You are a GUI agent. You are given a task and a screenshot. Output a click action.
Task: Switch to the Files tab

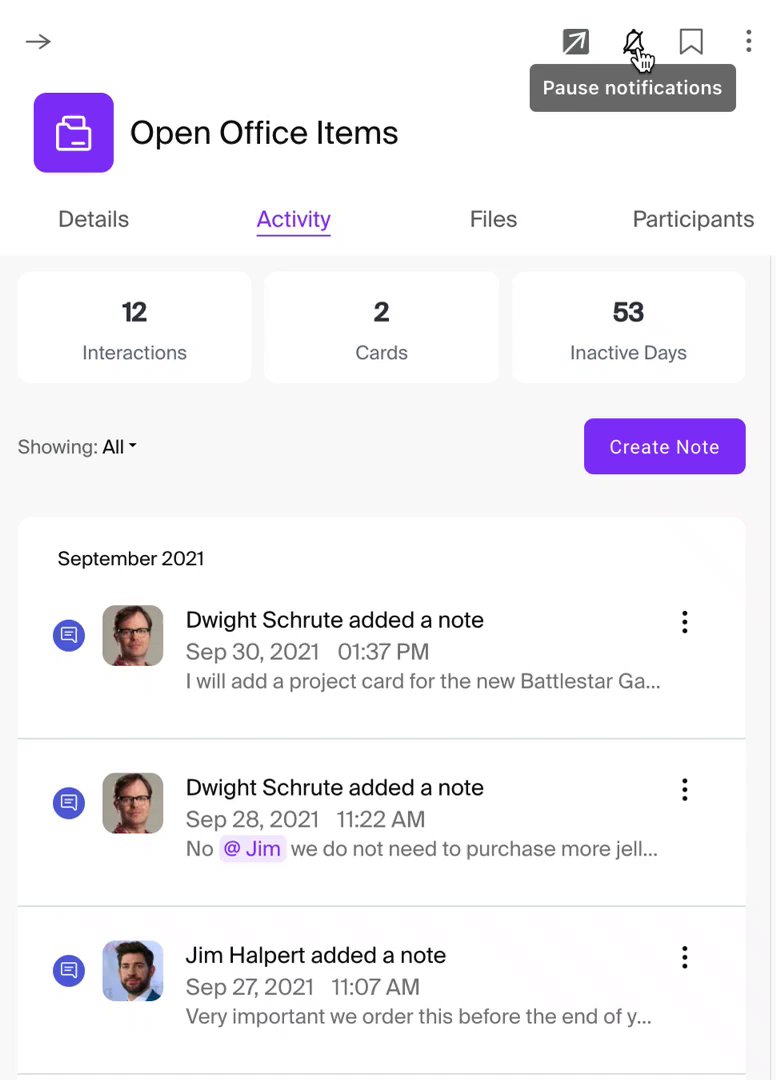493,219
